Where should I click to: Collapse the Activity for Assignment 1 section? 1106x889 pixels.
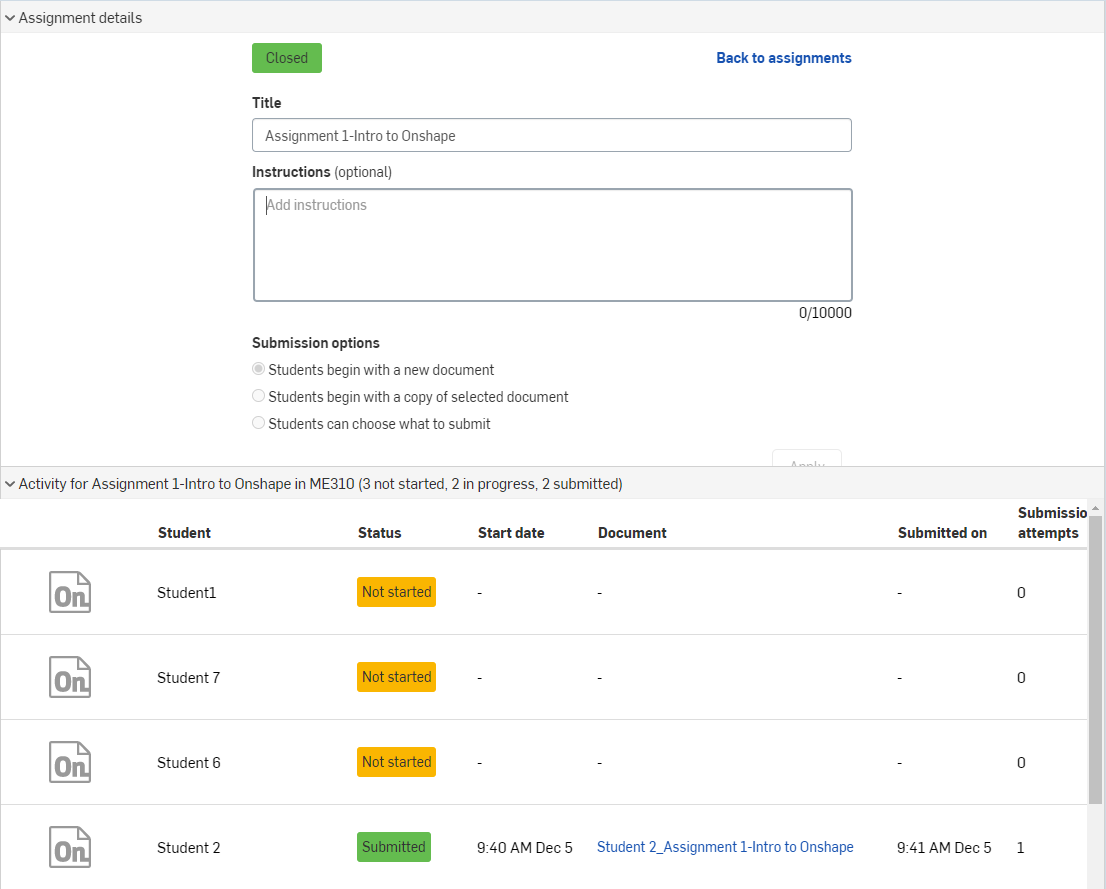pos(10,484)
